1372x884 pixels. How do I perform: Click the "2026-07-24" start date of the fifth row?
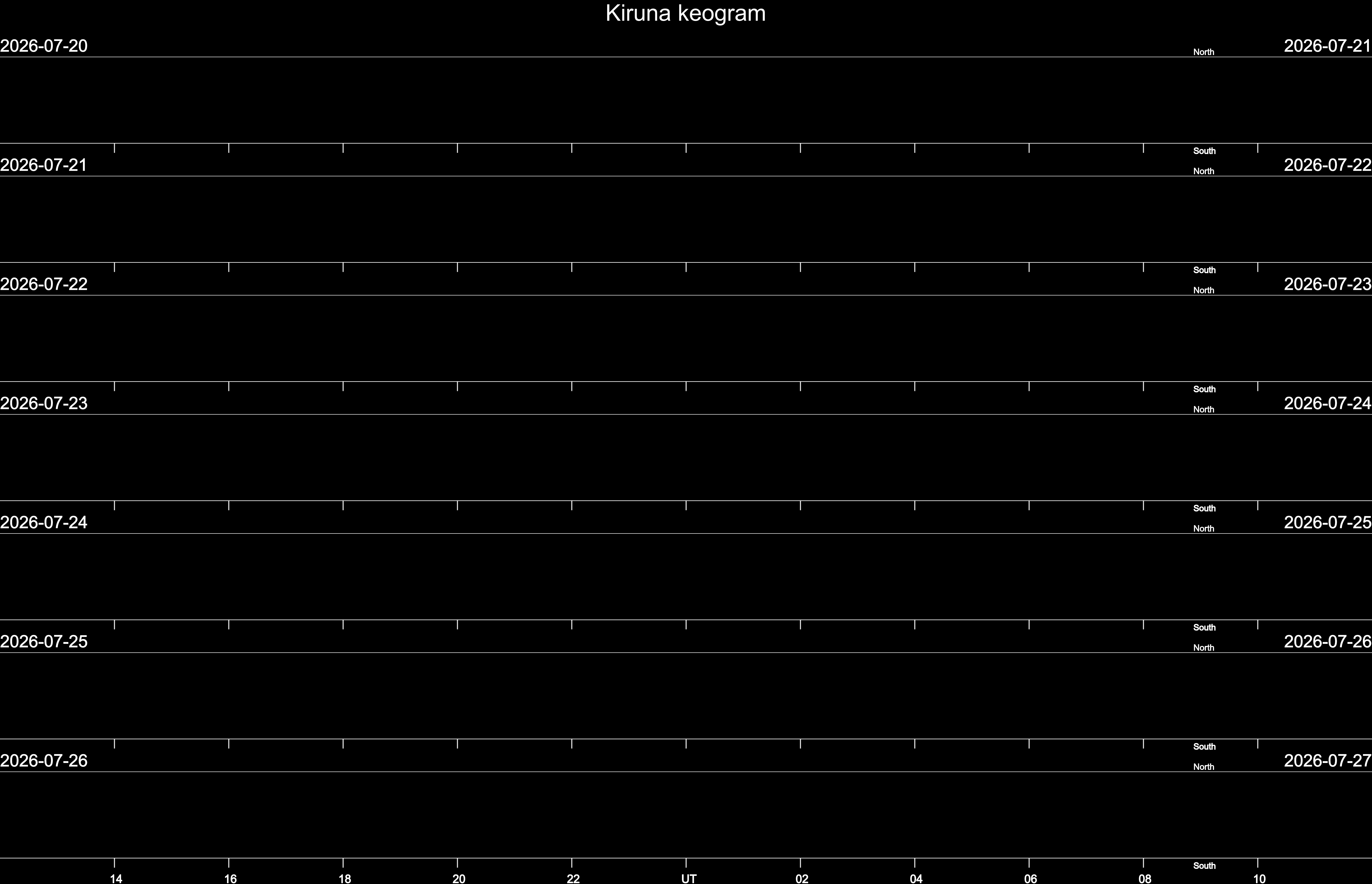pos(44,522)
